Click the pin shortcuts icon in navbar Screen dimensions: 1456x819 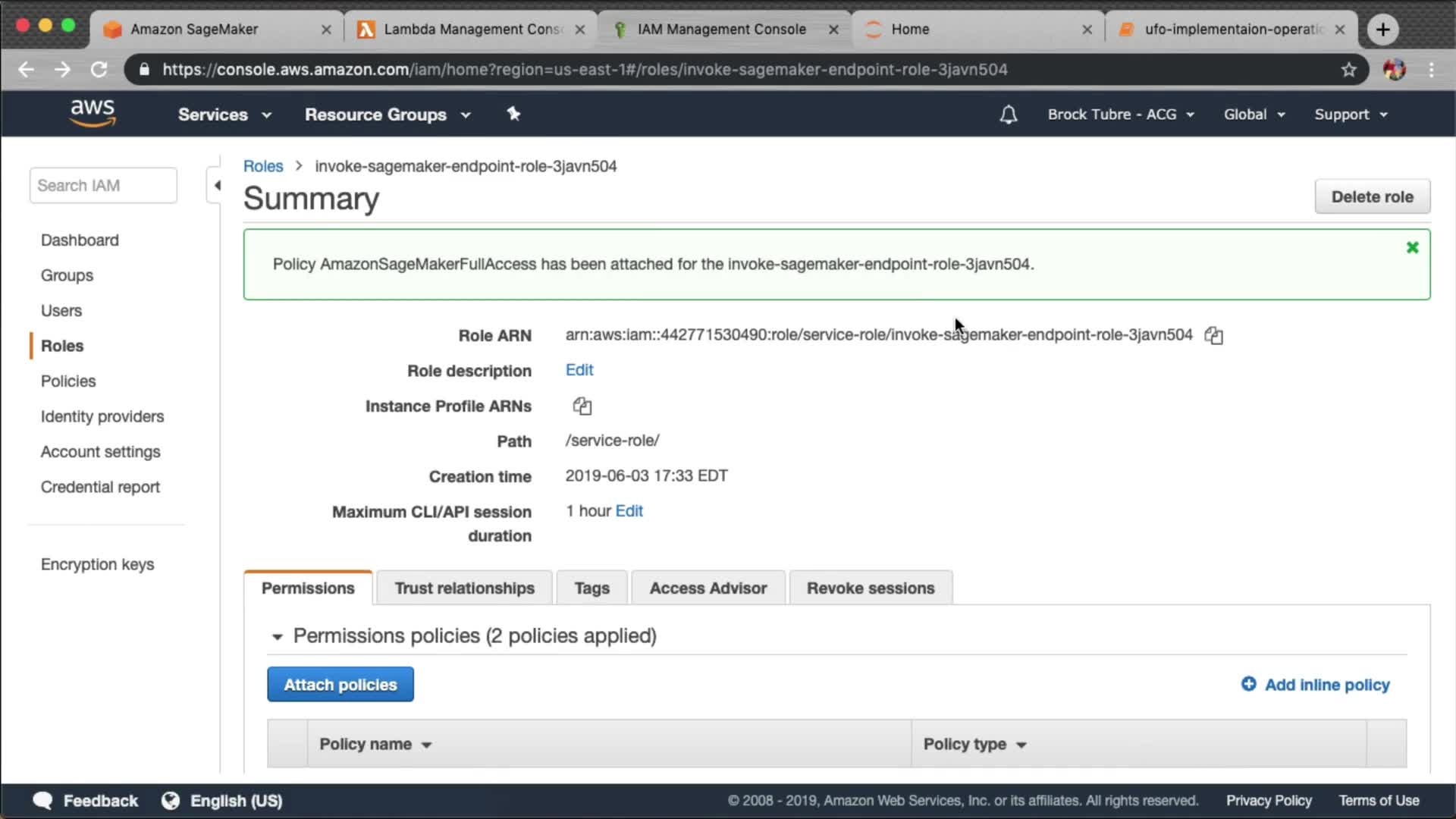pos(513,114)
